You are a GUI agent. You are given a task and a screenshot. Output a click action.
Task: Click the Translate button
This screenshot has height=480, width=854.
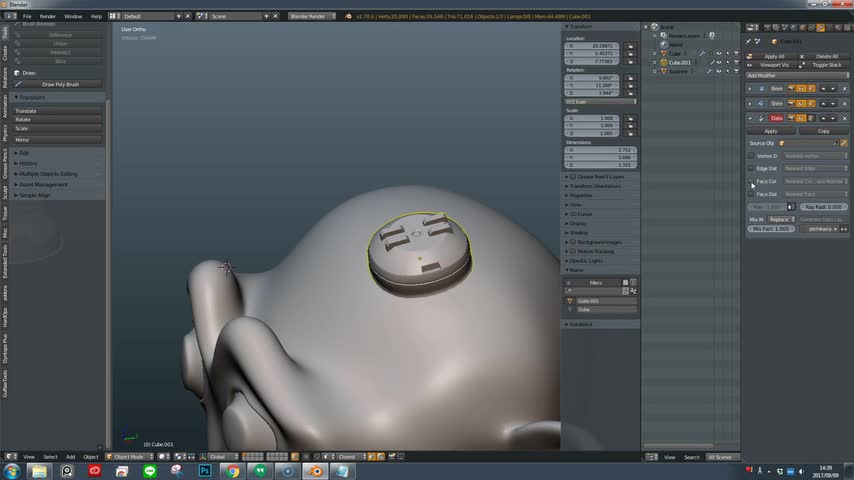[57, 111]
